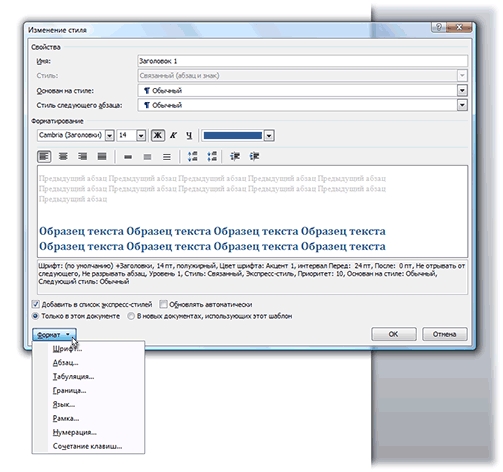The width and height of the screenshot is (503, 472).
Task: Align text to the right
Action: [83, 156]
